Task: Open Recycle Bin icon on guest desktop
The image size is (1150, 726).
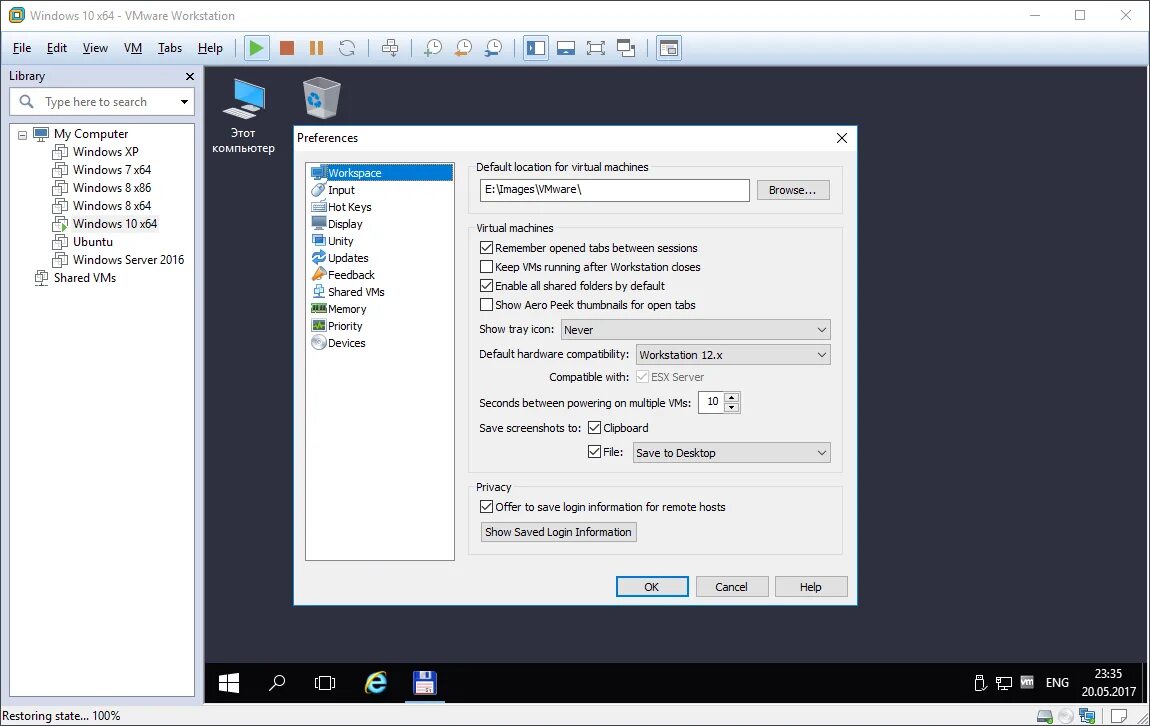Action: tap(321, 98)
